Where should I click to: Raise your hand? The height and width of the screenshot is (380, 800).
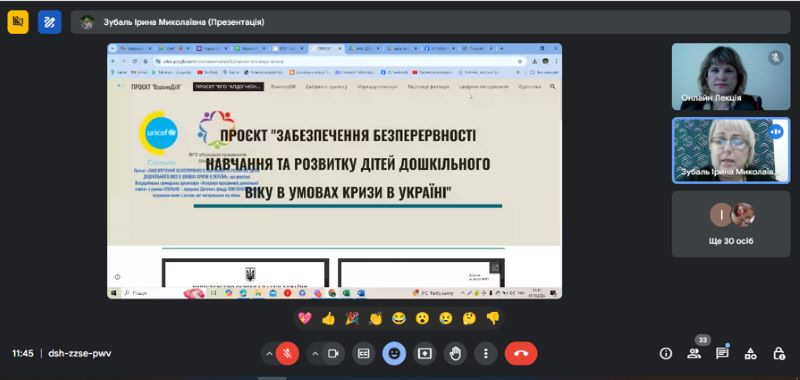[455, 353]
